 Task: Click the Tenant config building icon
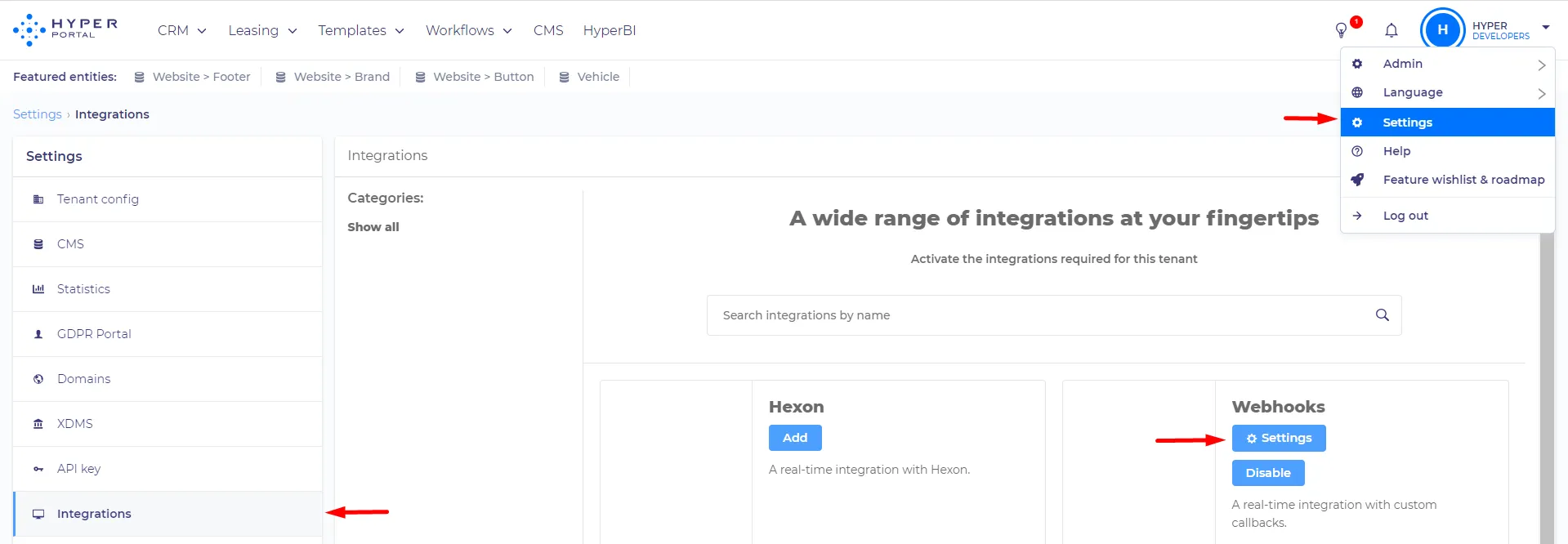[38, 199]
